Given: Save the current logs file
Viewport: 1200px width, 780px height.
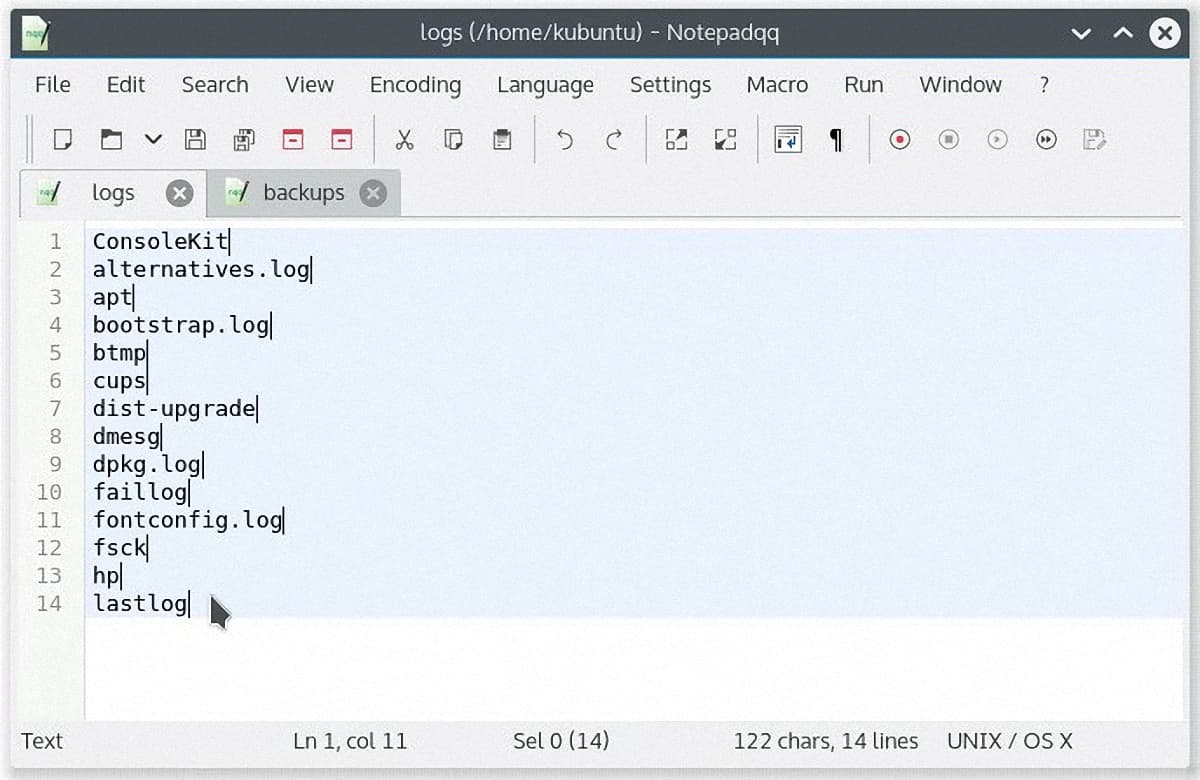Looking at the screenshot, I should (195, 140).
